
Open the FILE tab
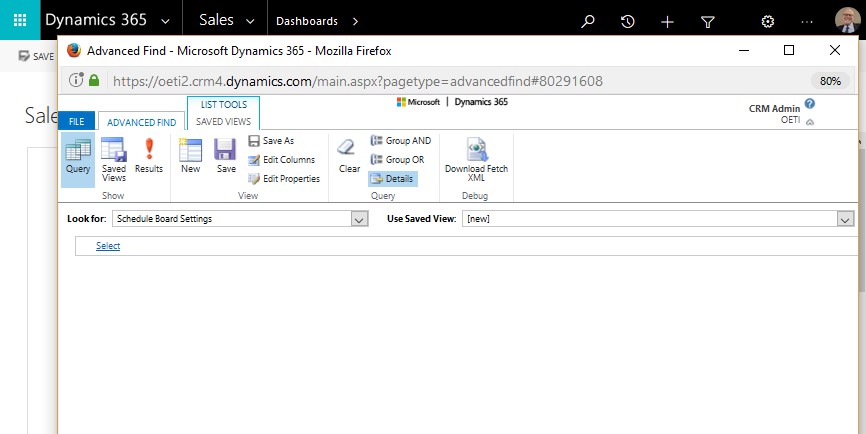tap(77, 121)
